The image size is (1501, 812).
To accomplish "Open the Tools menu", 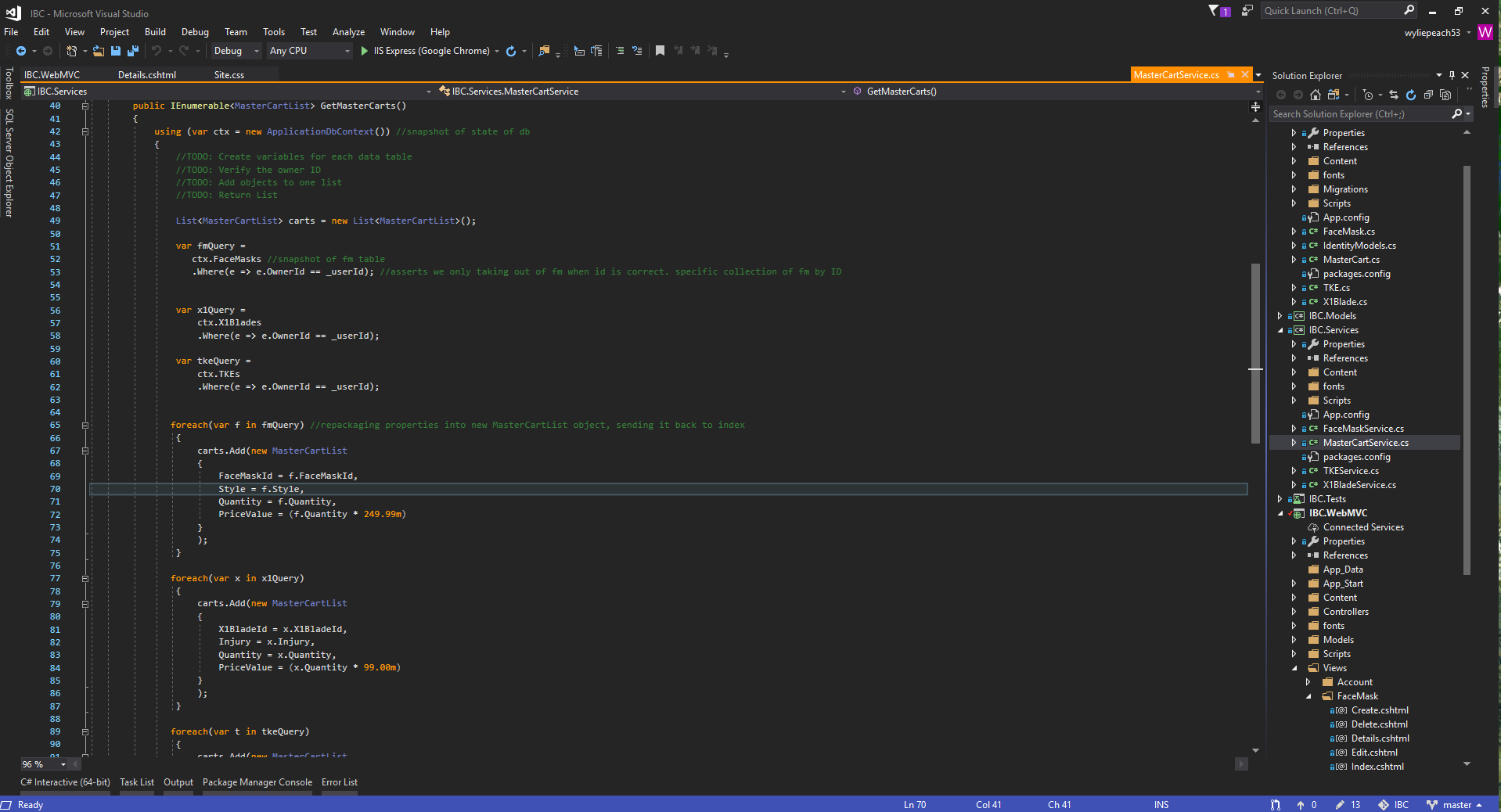I will pos(274,32).
